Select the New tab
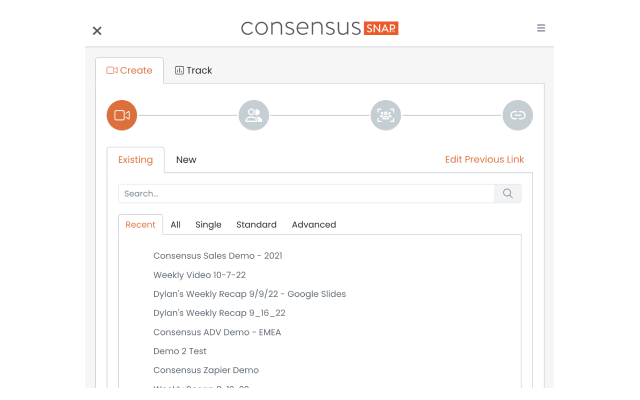The image size is (640, 400). click(186, 160)
